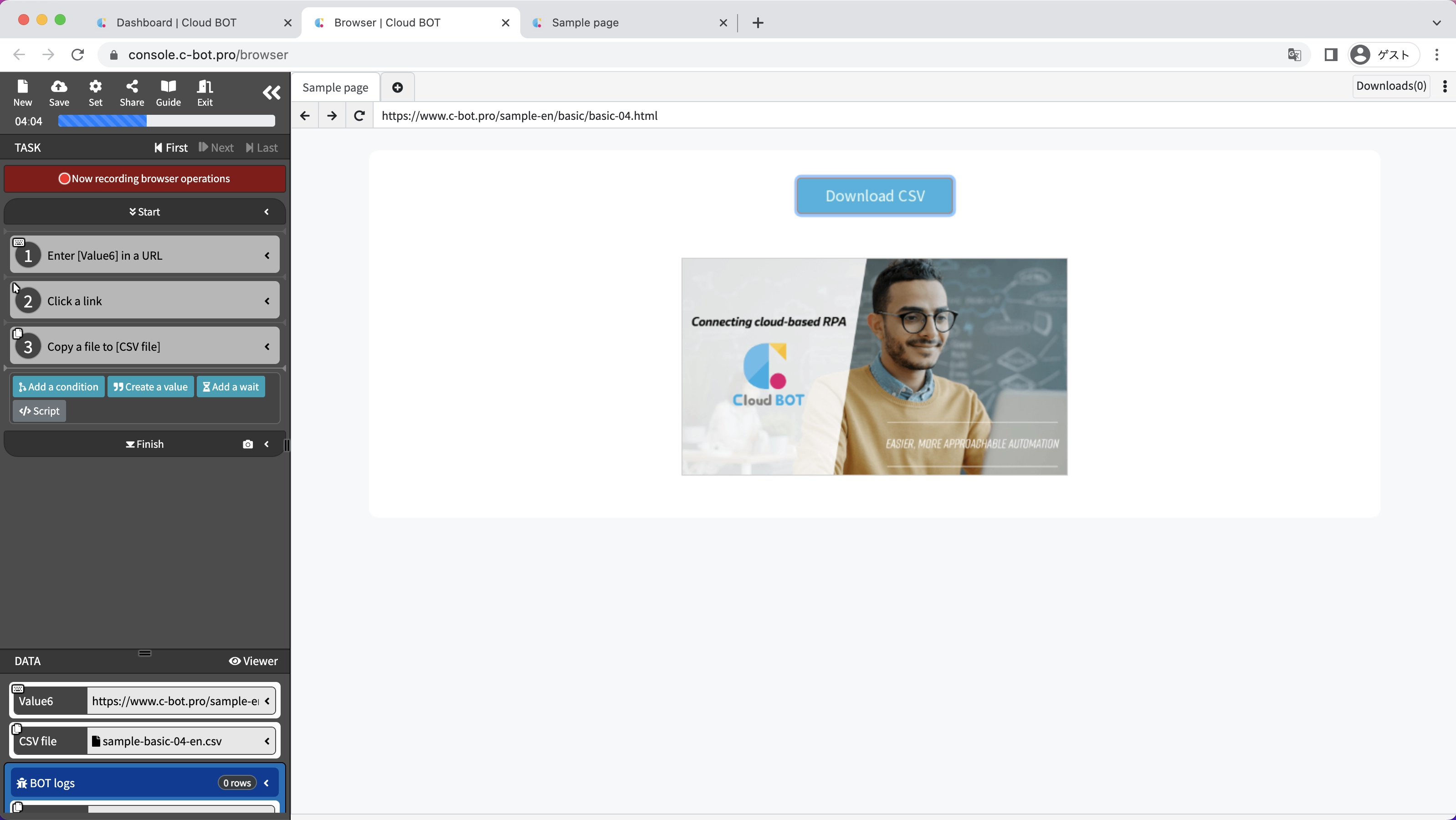The height and width of the screenshot is (820, 1456).
Task: Collapse sidebar with double-chevron icon
Action: click(x=272, y=92)
